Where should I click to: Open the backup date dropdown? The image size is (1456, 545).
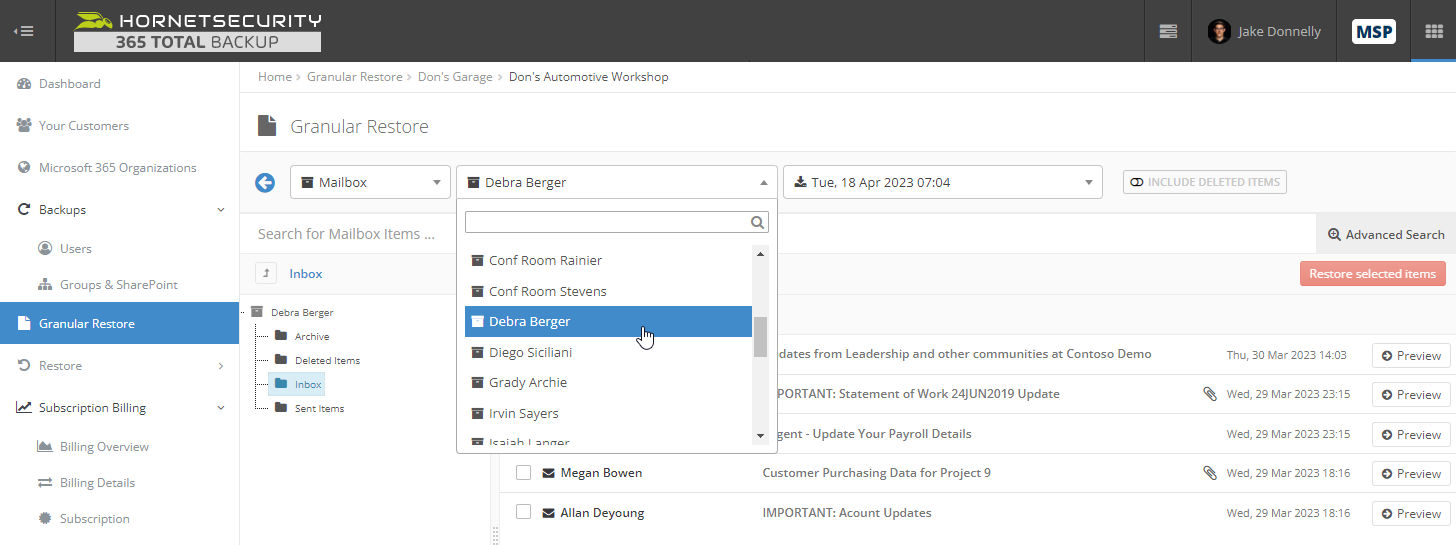[x=943, y=182]
